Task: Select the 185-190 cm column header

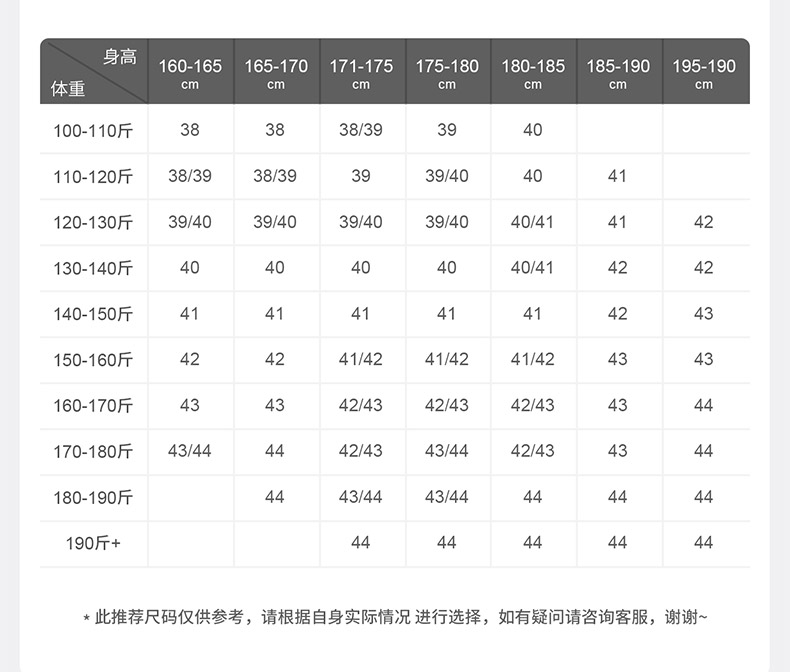Action: pyautogui.click(x=618, y=73)
